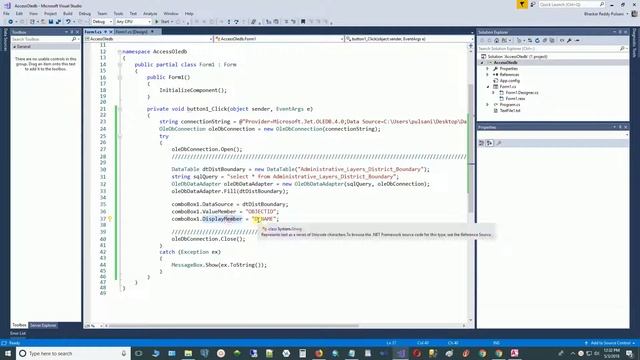Viewport: 640px width, 360px height.
Task: Expand the Form1.Designer.cs node
Action: [x=493, y=93]
